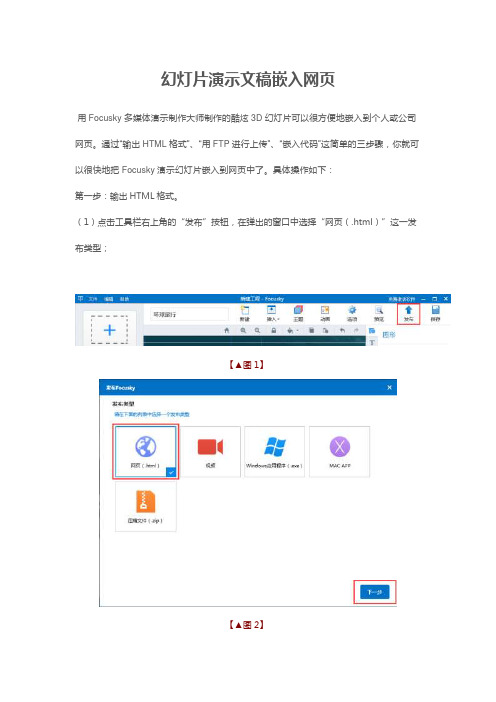The width and height of the screenshot is (496, 702).
Task: Close the 发布Focusky dialog
Action: (x=389, y=387)
